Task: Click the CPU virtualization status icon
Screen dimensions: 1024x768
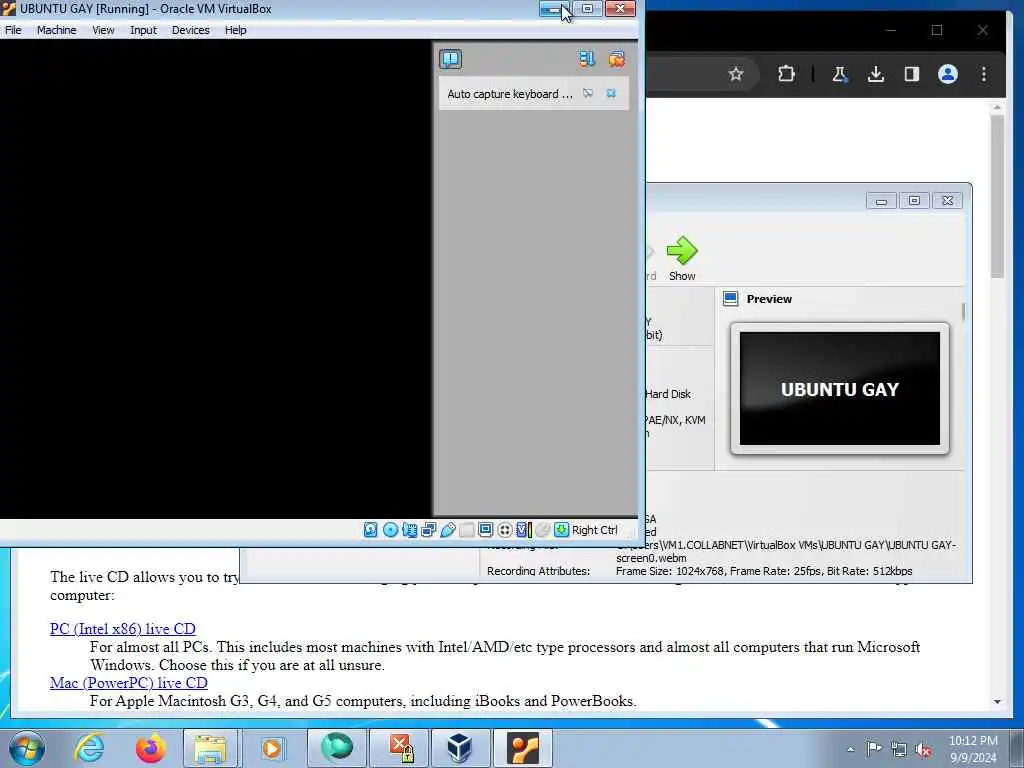Action: [x=524, y=530]
